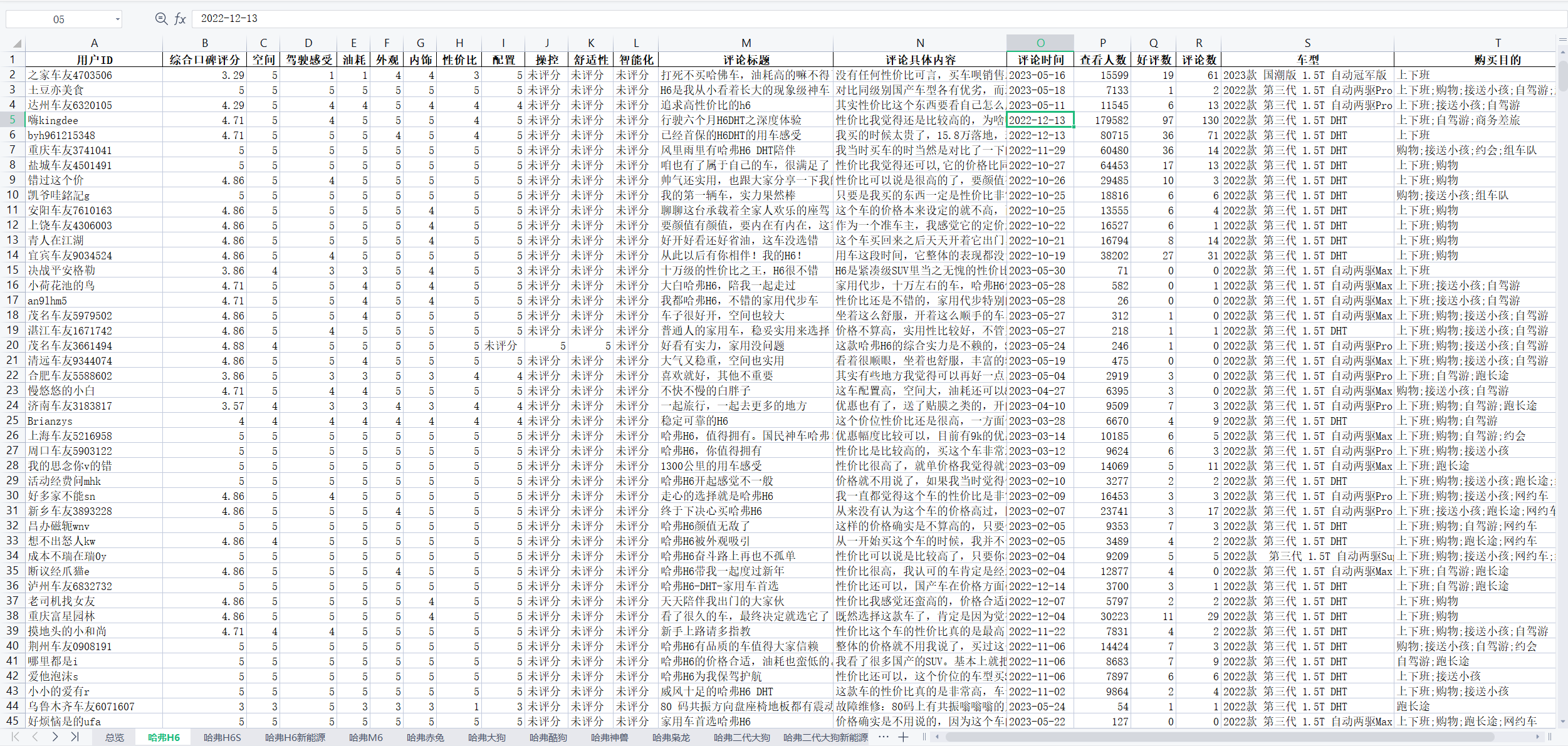Switch to the 哈弗枭龙 sheet tab
This screenshot has height=746, width=1568.
click(671, 737)
